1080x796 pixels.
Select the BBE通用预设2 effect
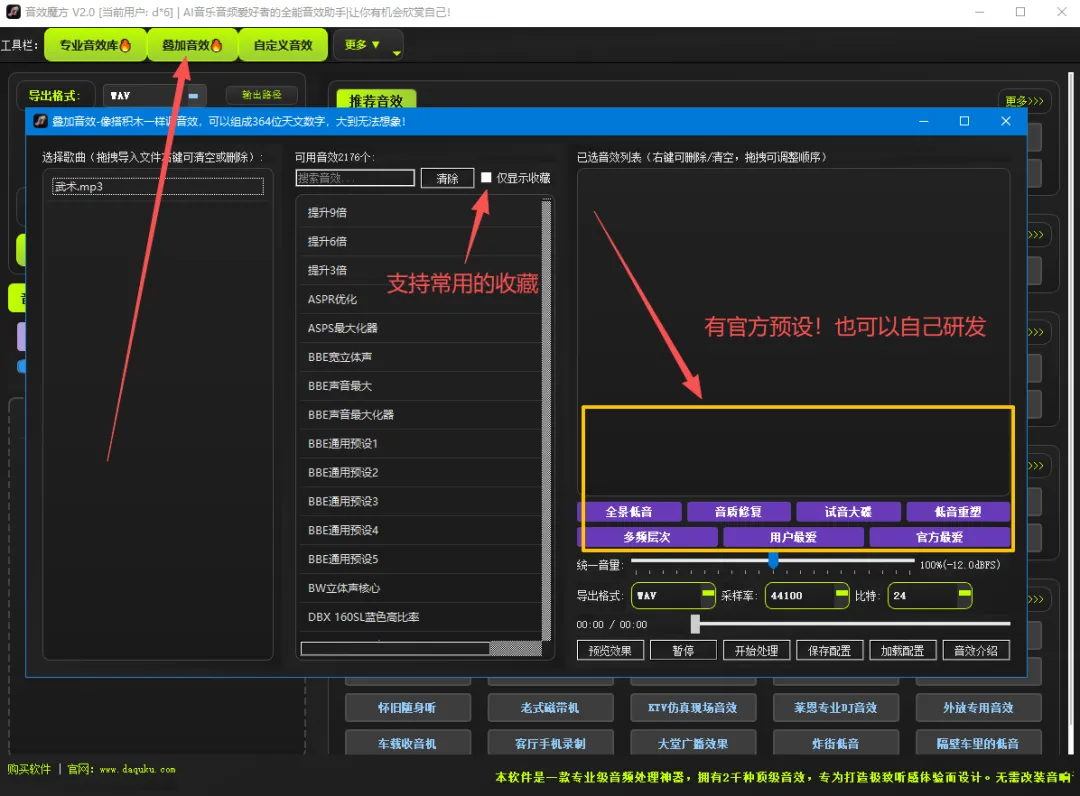[420, 473]
